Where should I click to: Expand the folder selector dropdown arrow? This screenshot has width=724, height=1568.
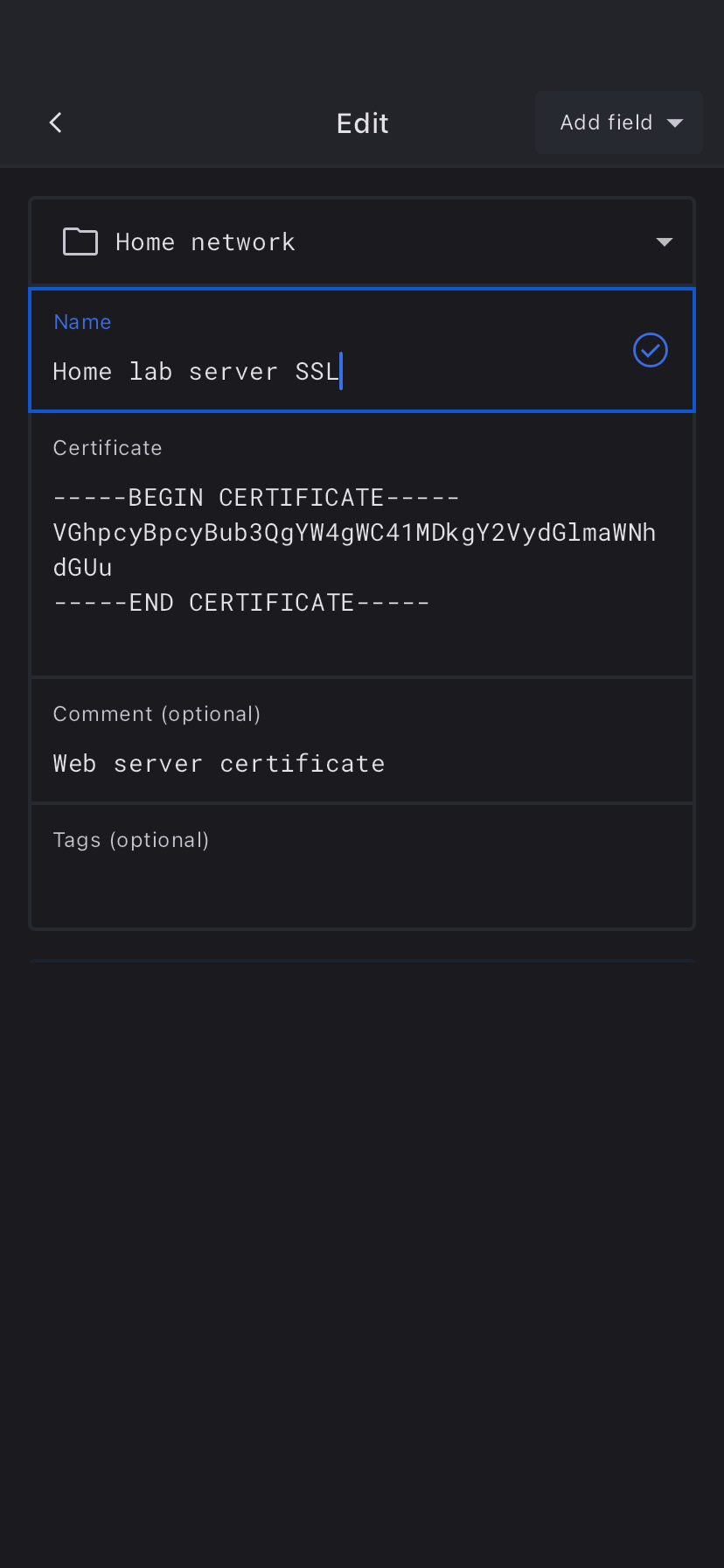click(x=665, y=241)
